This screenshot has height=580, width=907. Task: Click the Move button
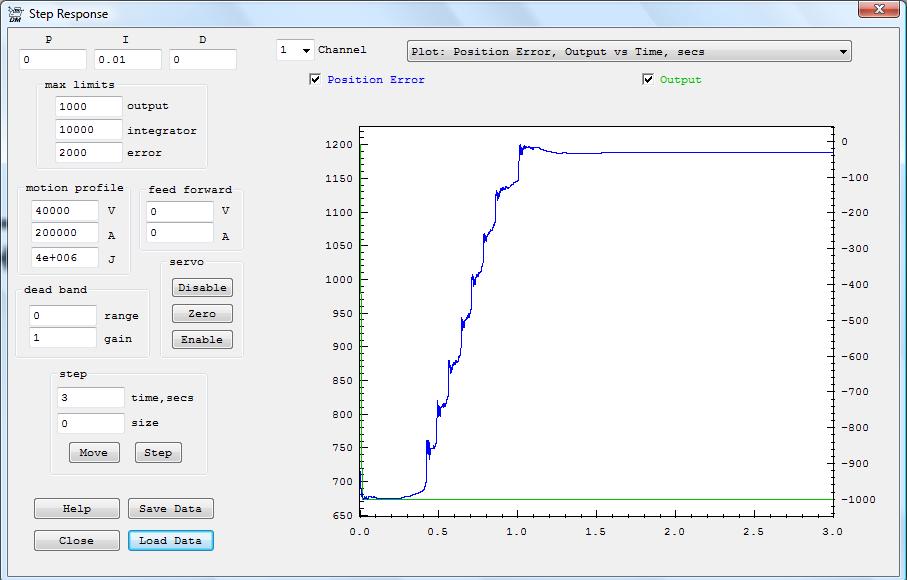[93, 453]
